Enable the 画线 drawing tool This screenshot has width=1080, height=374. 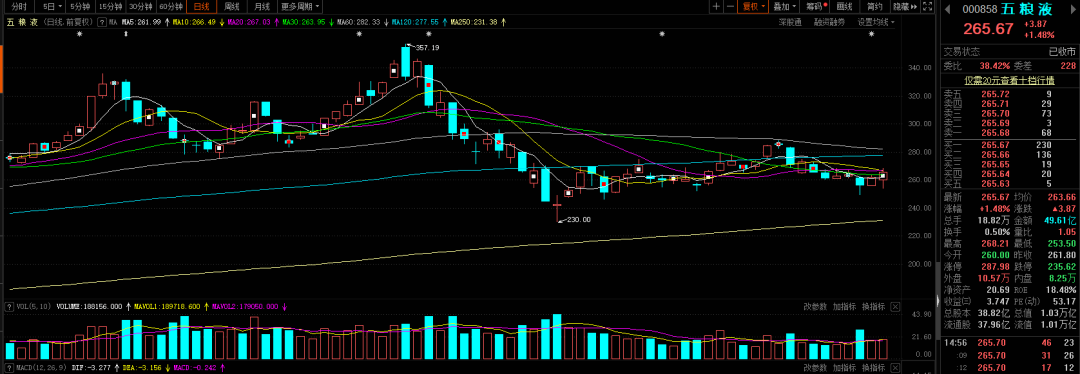click(844, 7)
